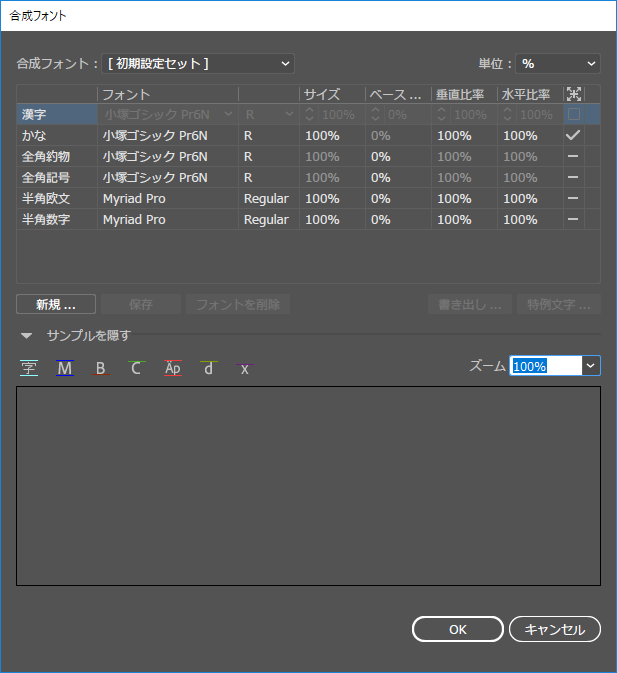Click the 漢字 row horizontal scale stepper
Screen dimensions: 617x673
[508, 114]
